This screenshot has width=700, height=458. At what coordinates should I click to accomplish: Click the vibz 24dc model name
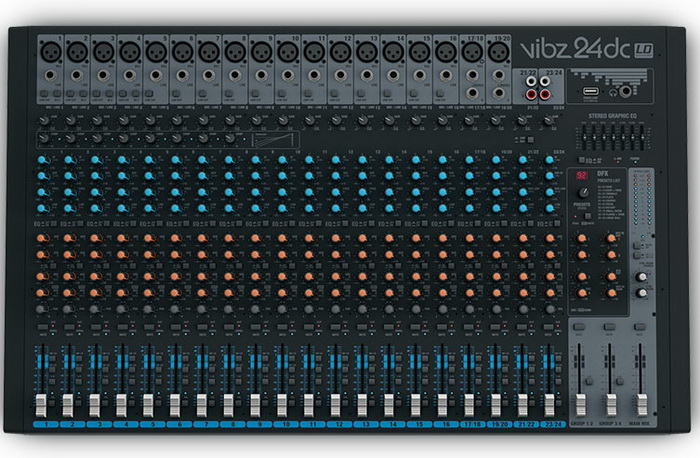(x=576, y=49)
